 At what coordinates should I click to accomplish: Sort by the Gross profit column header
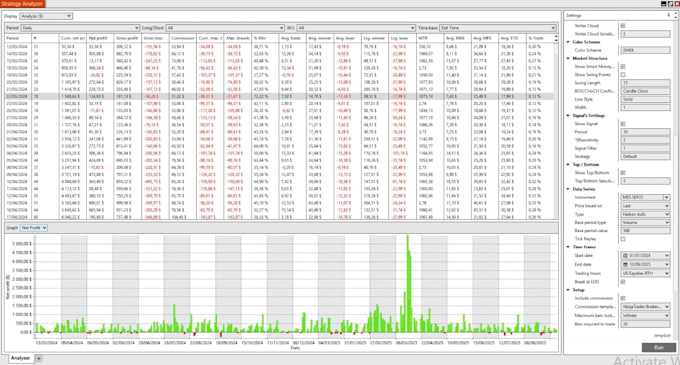(128, 38)
